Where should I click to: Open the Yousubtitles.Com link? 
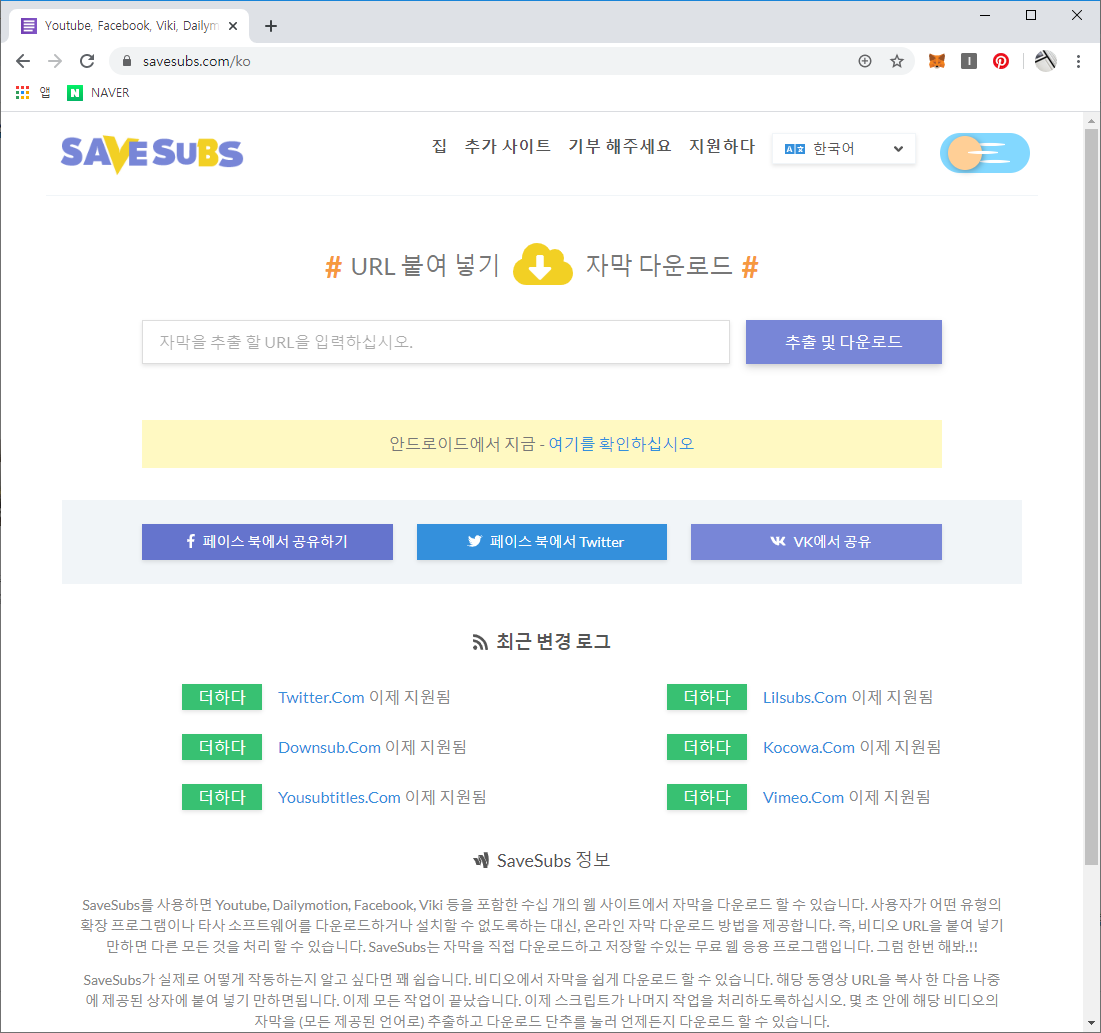pos(339,797)
